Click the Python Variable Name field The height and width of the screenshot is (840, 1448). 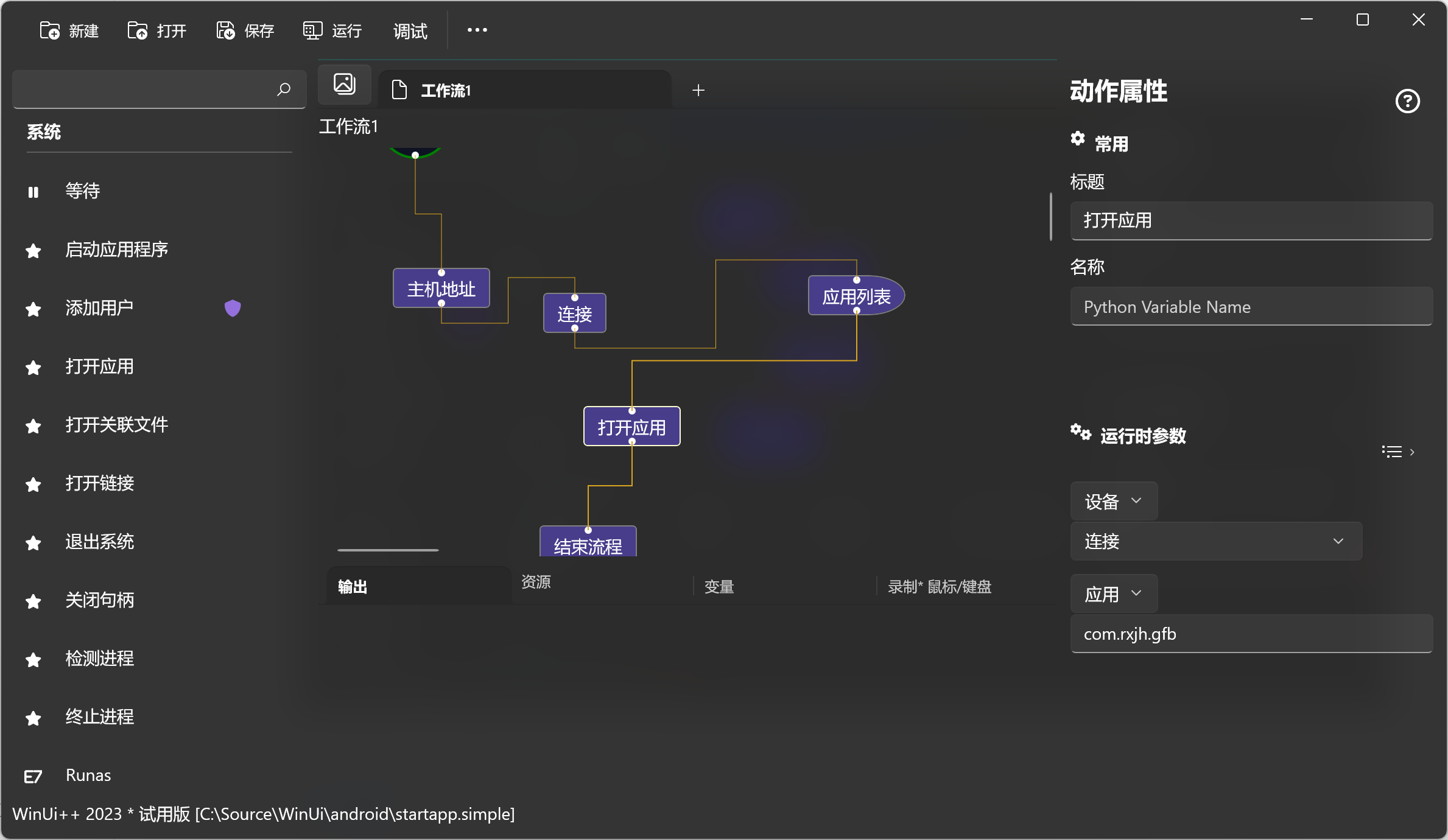(1251, 307)
